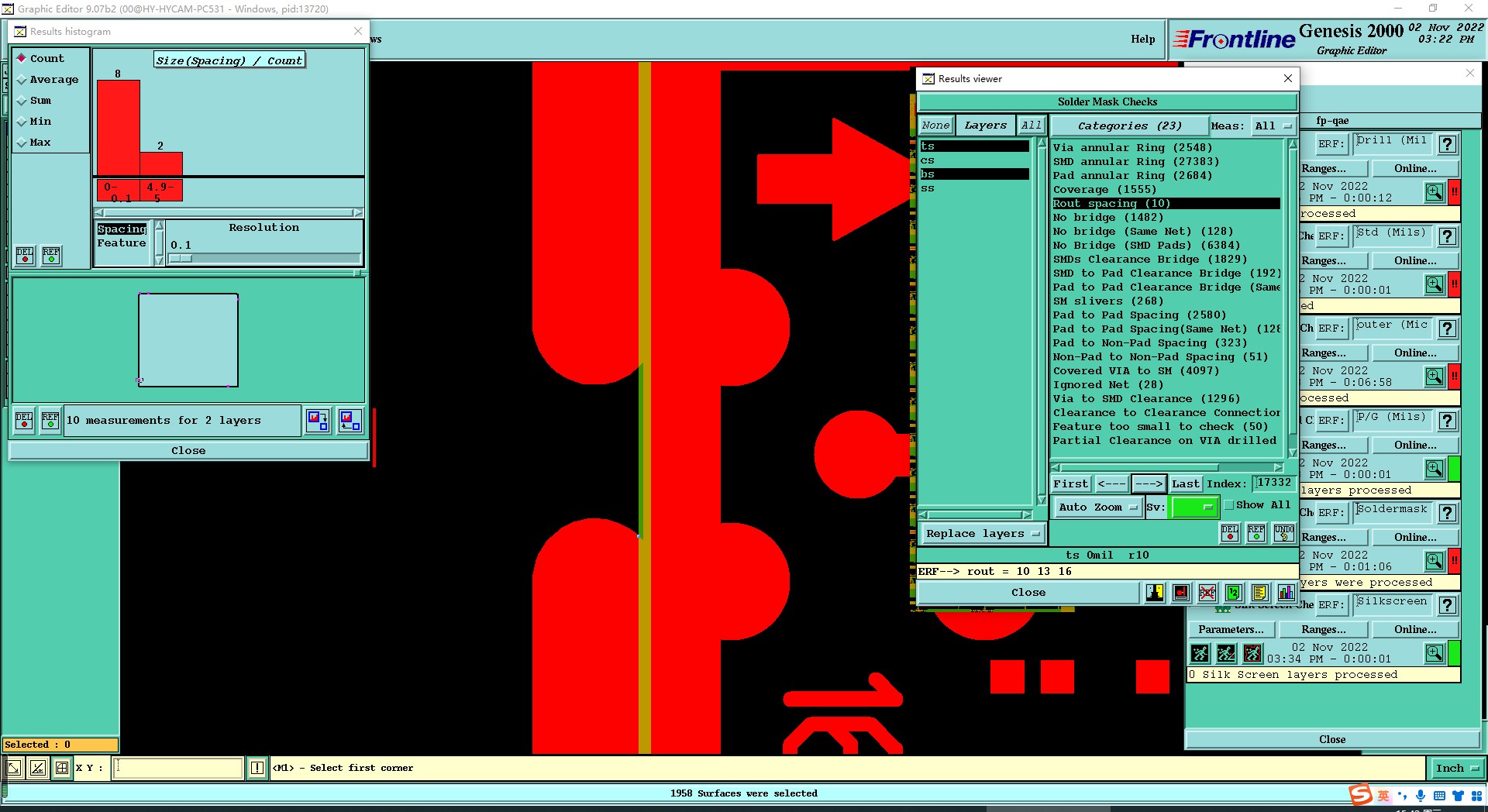
Task: Open the green Sv severity dropdown
Action: [1194, 507]
